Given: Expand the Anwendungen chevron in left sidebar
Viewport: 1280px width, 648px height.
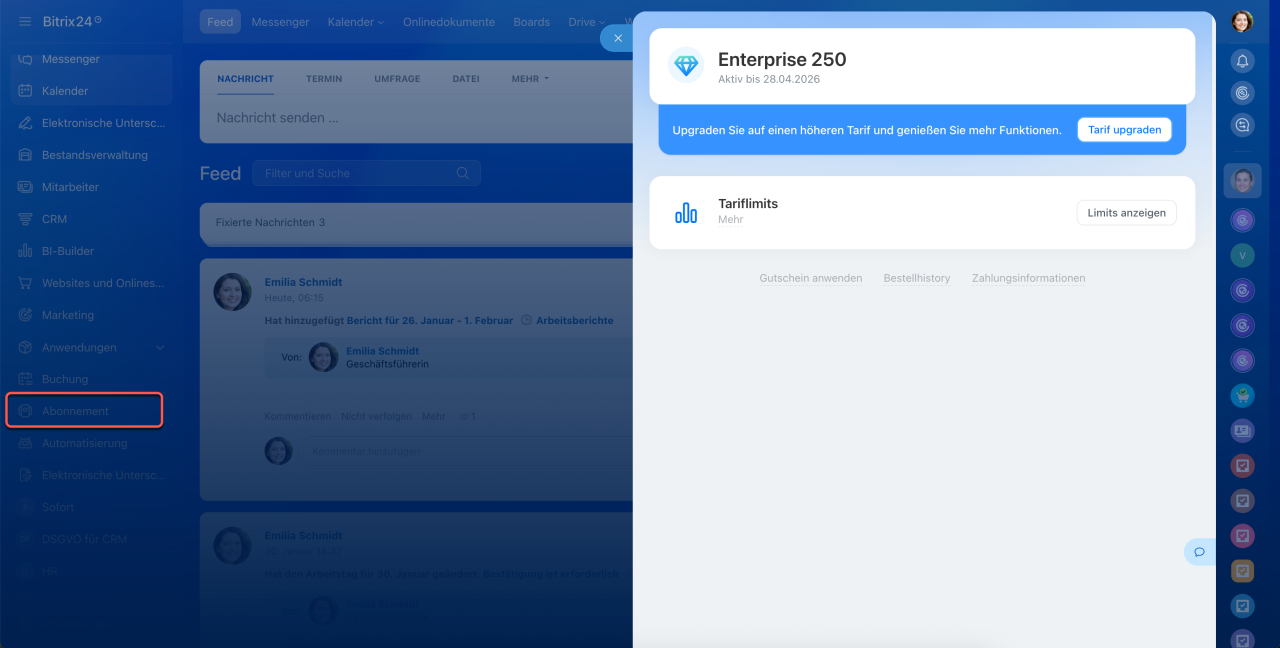Looking at the screenshot, I should pos(160,347).
